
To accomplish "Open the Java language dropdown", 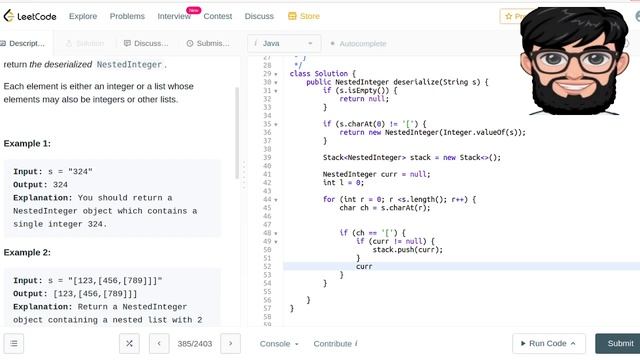I will tap(284, 43).
